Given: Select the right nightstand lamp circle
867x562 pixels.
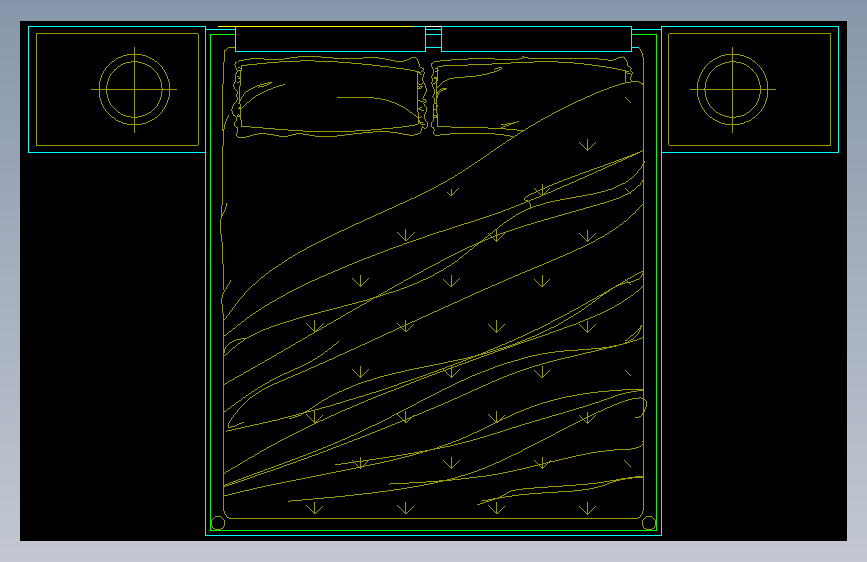Looking at the screenshot, I should pos(733,89).
